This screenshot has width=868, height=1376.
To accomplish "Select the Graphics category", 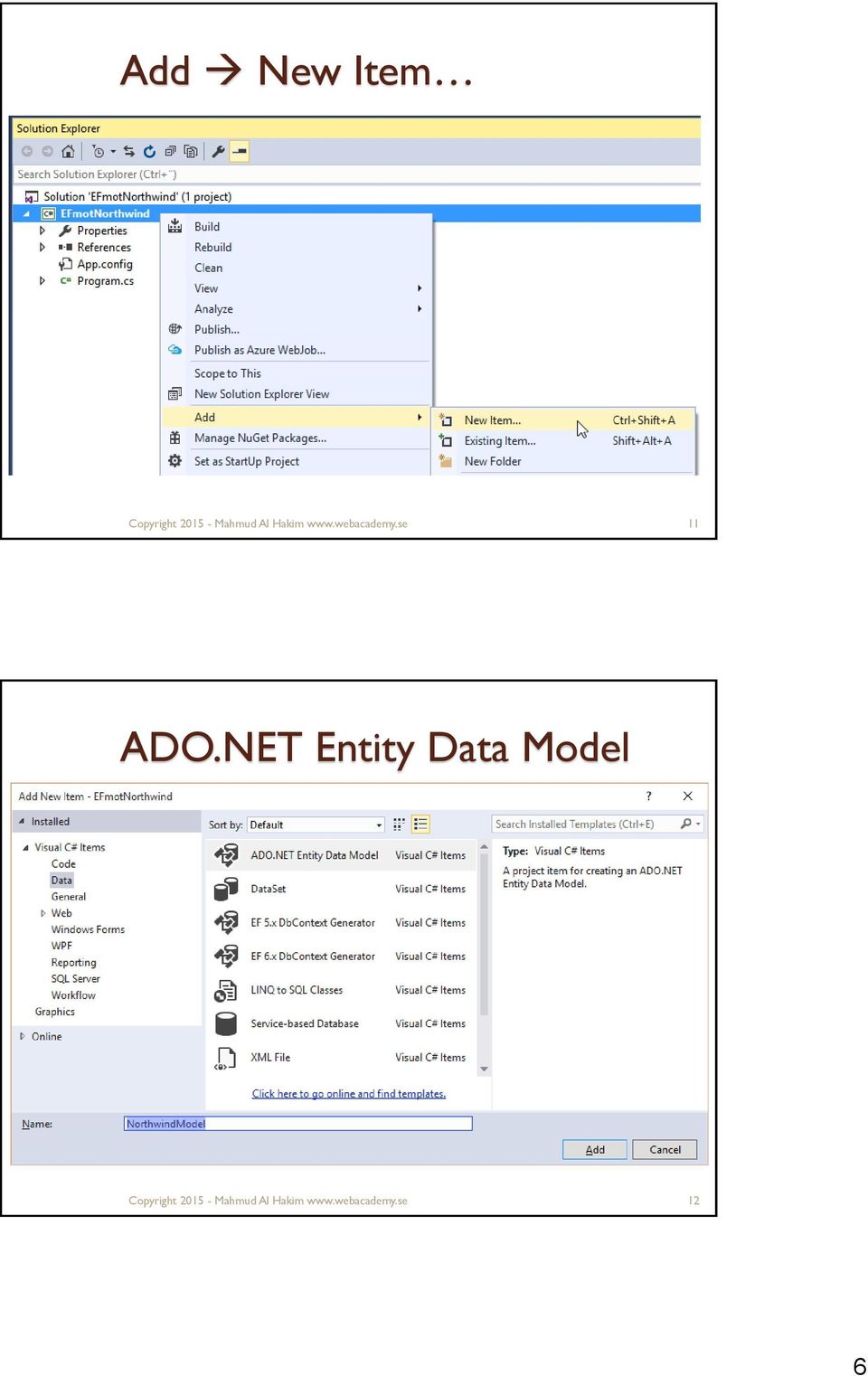I will click(55, 1012).
